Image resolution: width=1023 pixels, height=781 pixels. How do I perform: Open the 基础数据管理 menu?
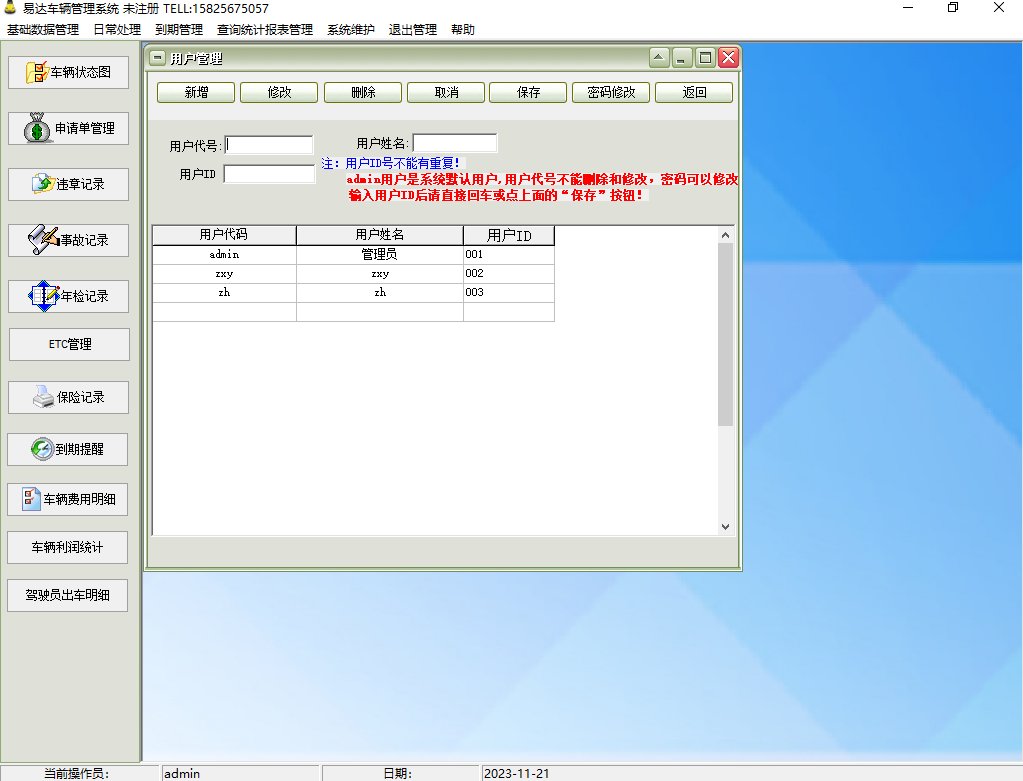click(43, 30)
